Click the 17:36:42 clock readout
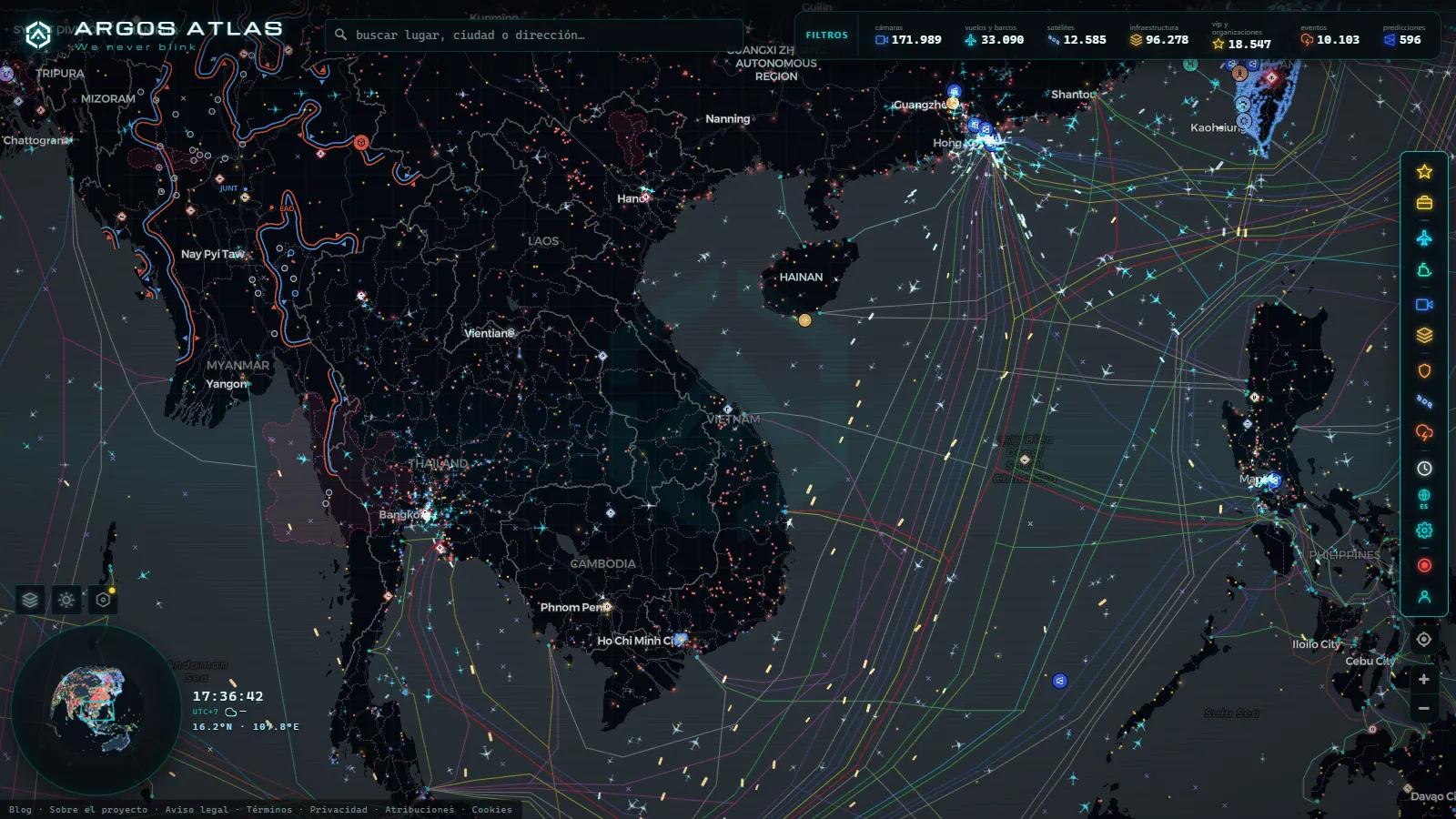1456x819 pixels. (227, 696)
